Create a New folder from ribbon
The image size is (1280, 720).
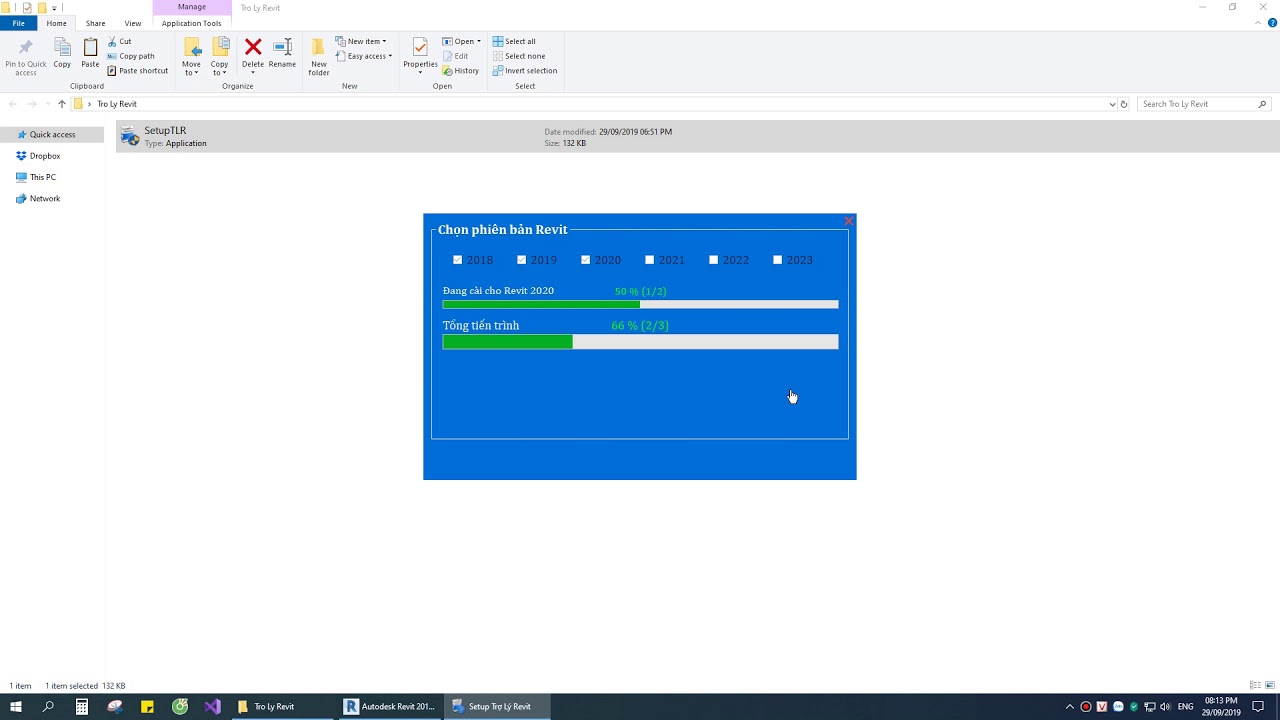tap(319, 55)
